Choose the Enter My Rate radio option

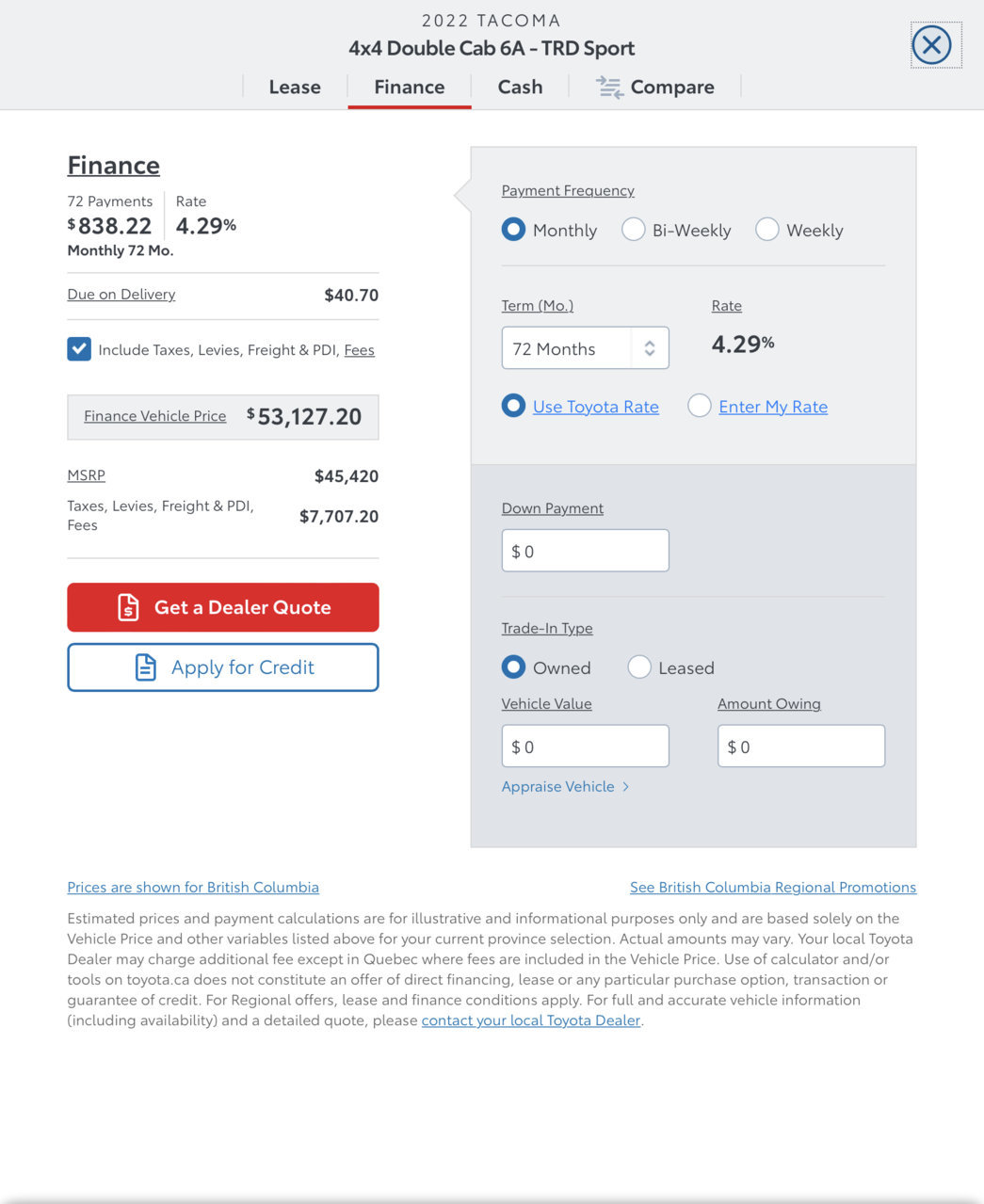699,406
